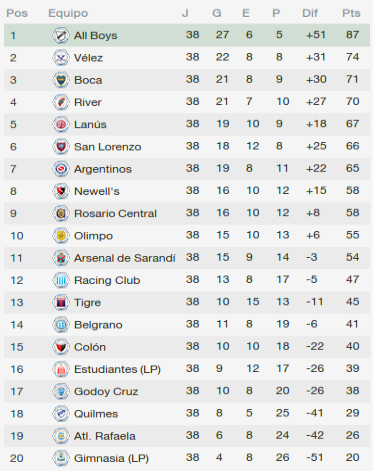Click the Pos column header
The height and width of the screenshot is (471, 373).
(17, 13)
